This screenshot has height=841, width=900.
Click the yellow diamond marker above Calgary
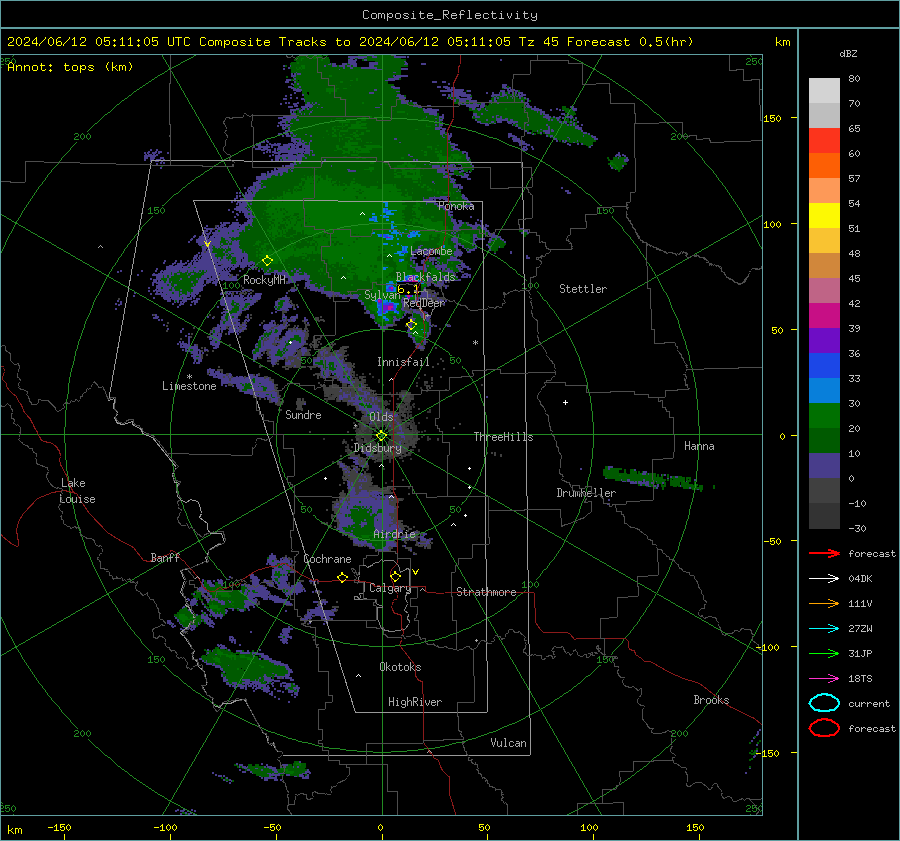pyautogui.click(x=395, y=576)
